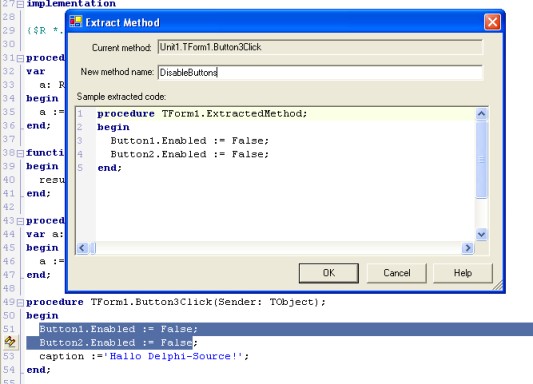This screenshot has height=384, width=533.
Task: Click the Extract Method title bar icon
Action: pos(76,22)
